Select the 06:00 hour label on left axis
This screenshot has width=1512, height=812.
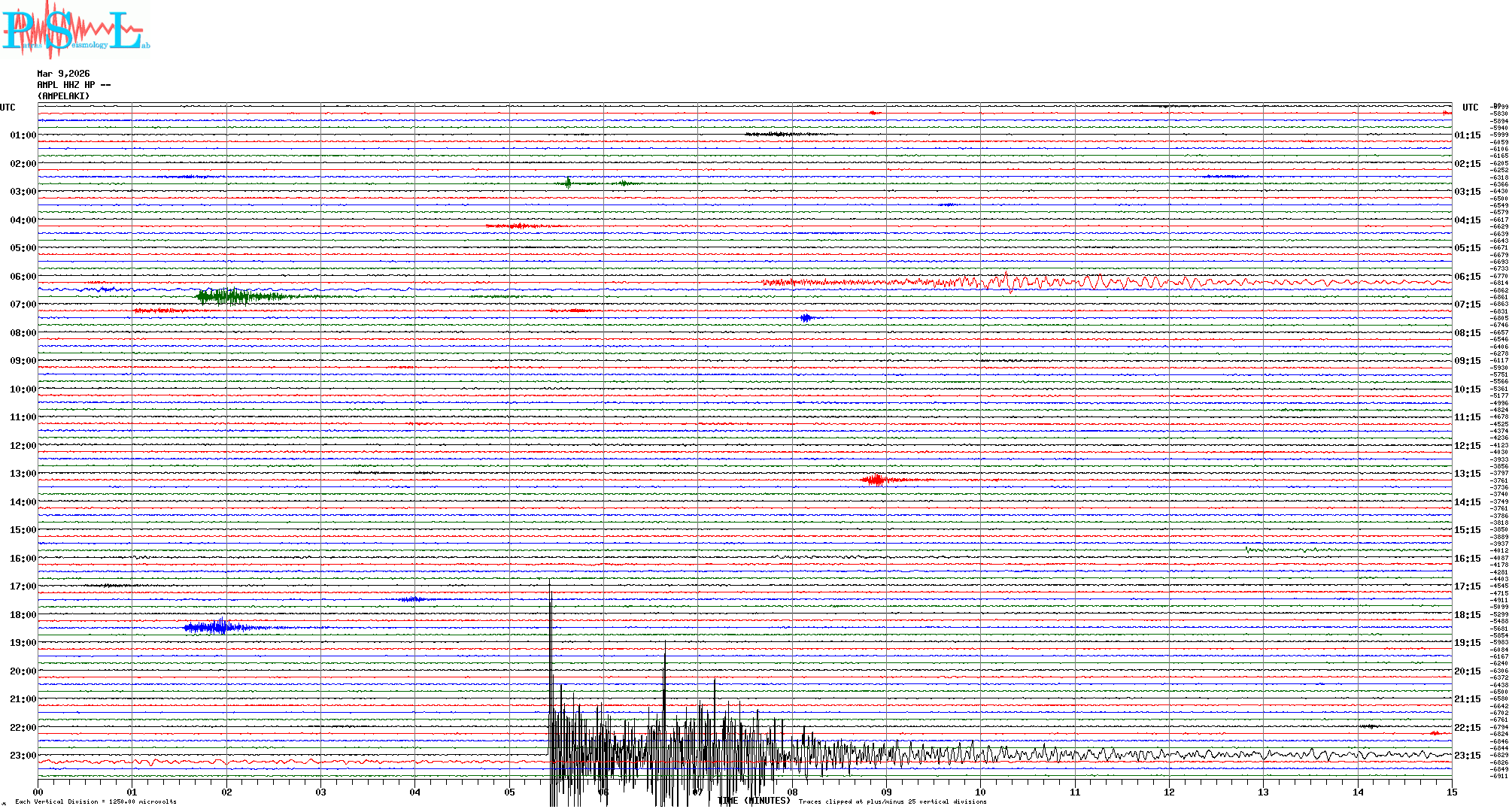click(23, 277)
